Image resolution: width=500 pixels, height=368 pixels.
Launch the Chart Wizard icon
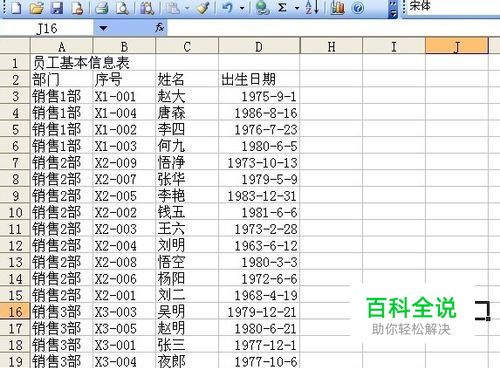[337, 8]
